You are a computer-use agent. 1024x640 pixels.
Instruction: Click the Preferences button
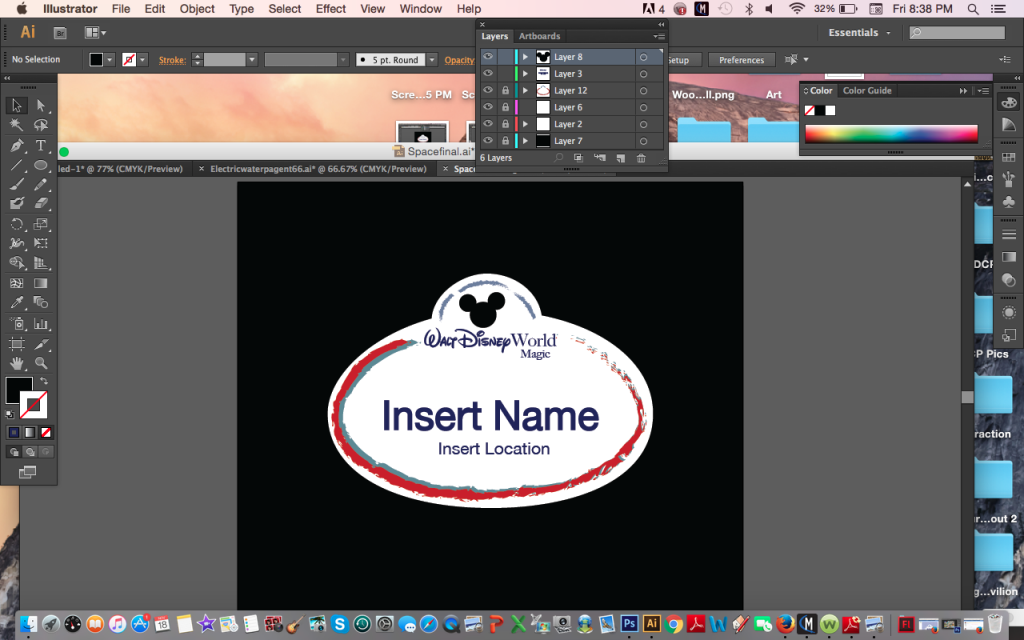tap(741, 60)
